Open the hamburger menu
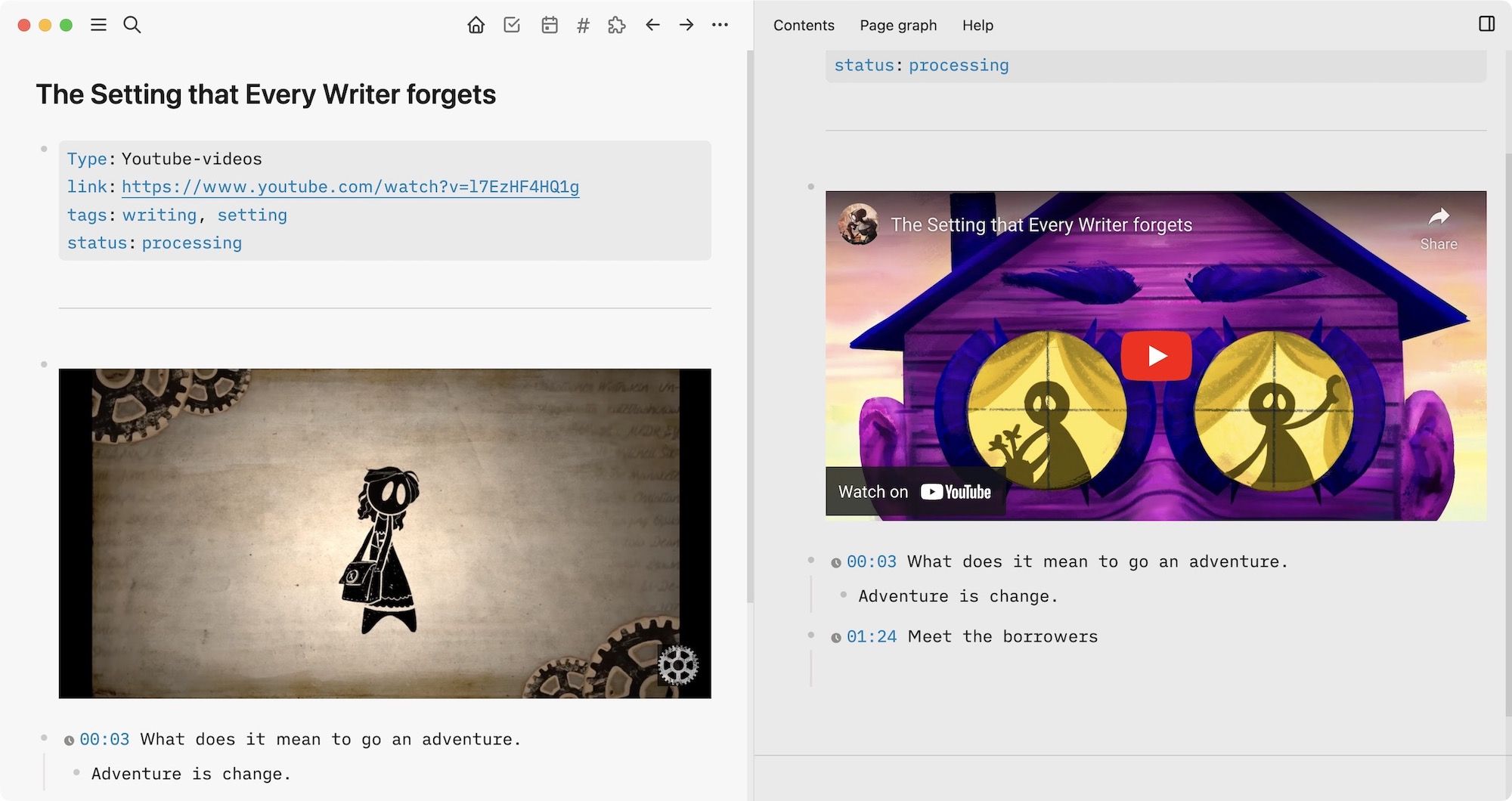 coord(98,24)
